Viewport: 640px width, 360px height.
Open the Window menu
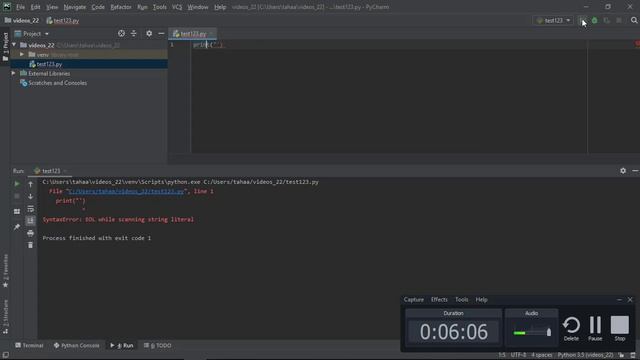click(198, 7)
